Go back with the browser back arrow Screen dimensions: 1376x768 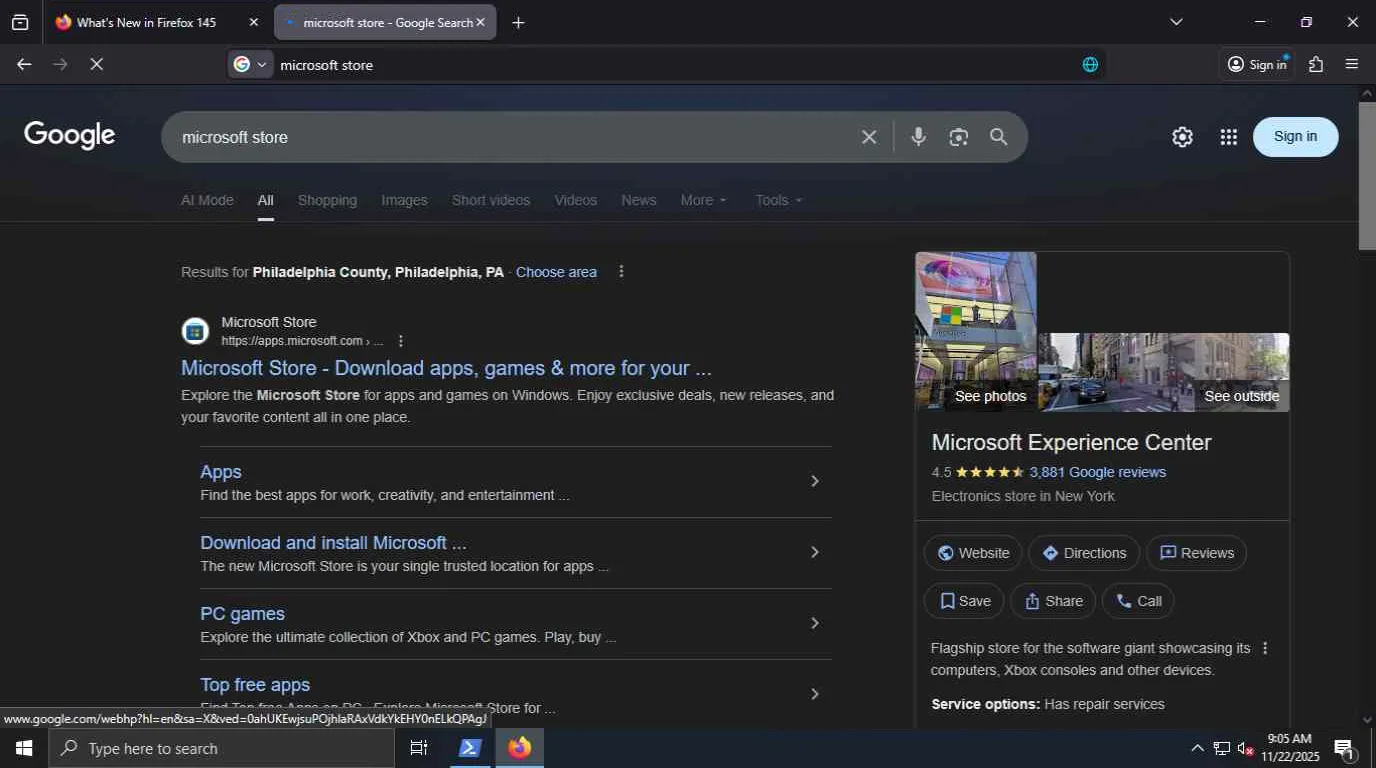[x=24, y=64]
